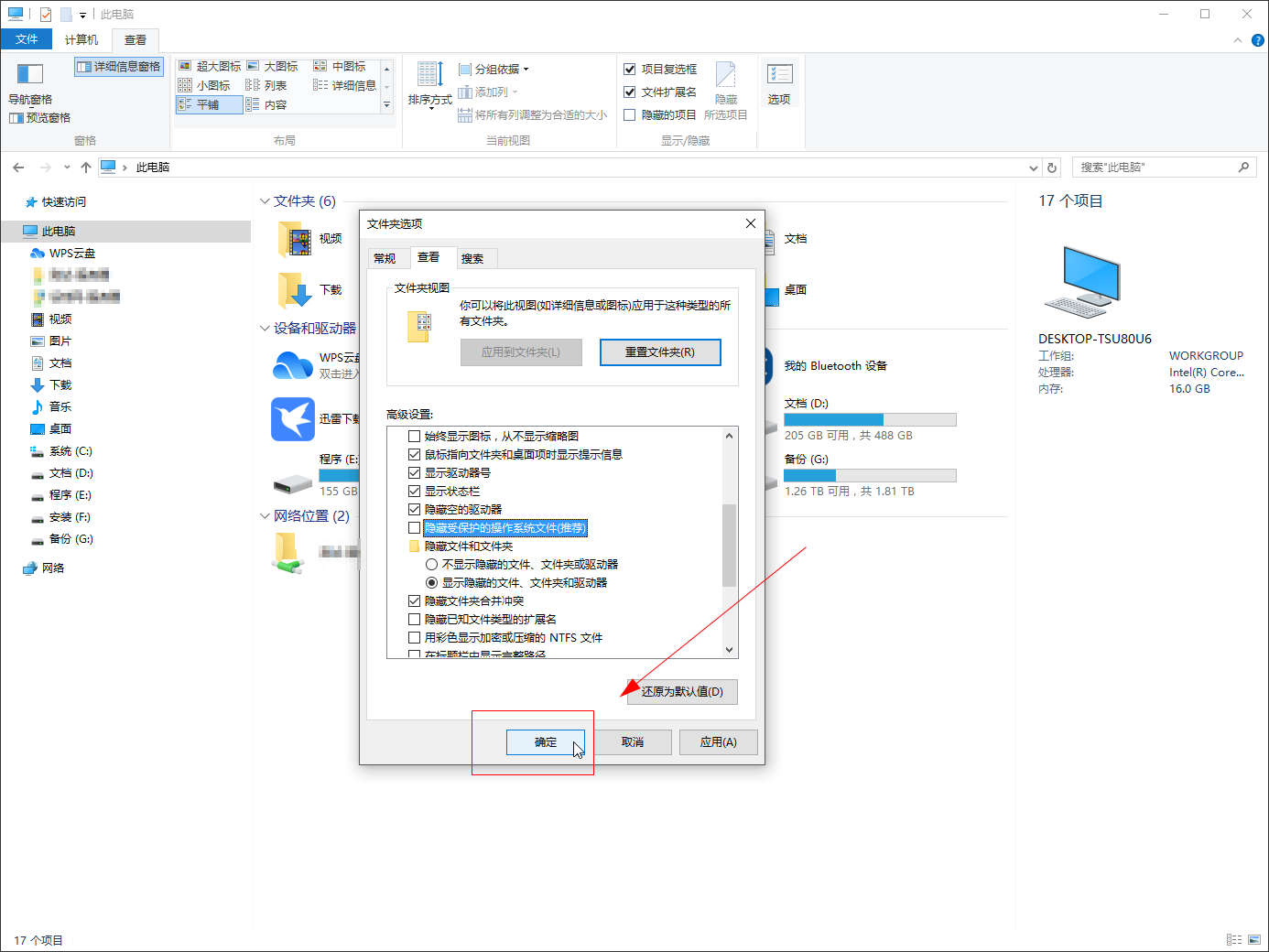1269x952 pixels.
Task: Click the help question mark icon
Action: 1258,40
